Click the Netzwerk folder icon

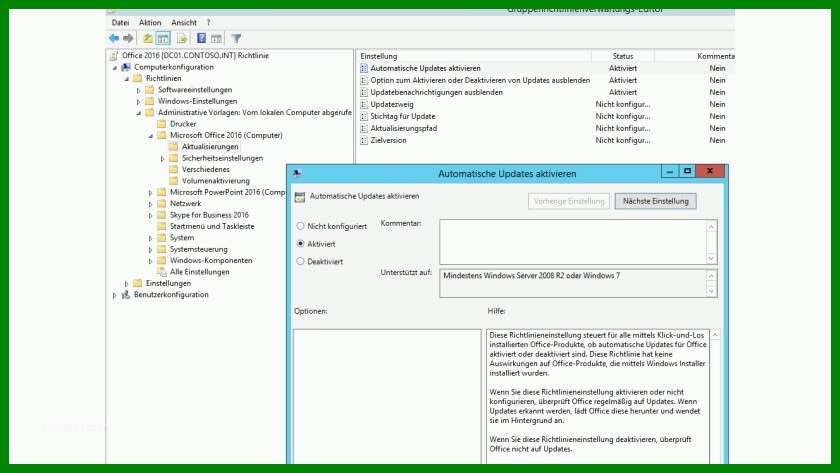click(161, 204)
